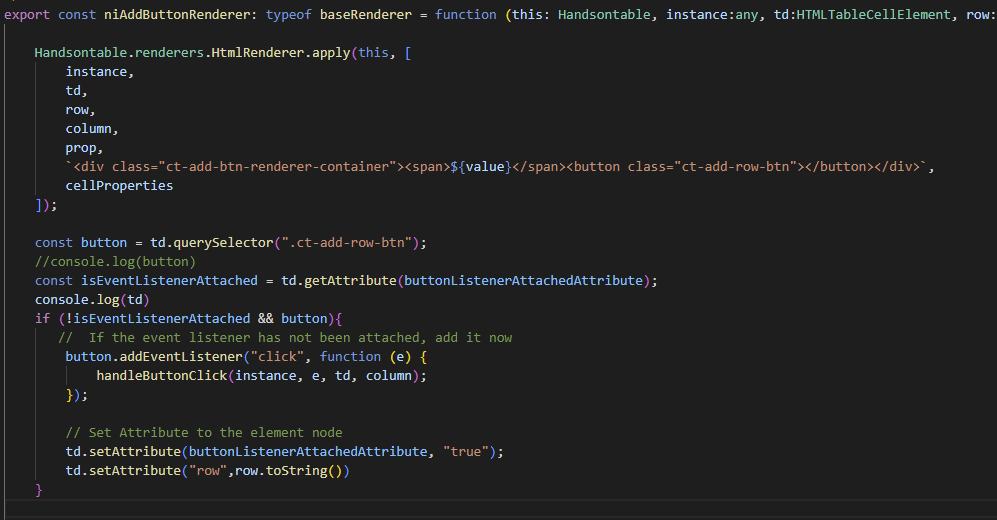Screen dimensions: 997x520
Task: Click the '//console.log(button)' comment
Action: tap(115, 262)
